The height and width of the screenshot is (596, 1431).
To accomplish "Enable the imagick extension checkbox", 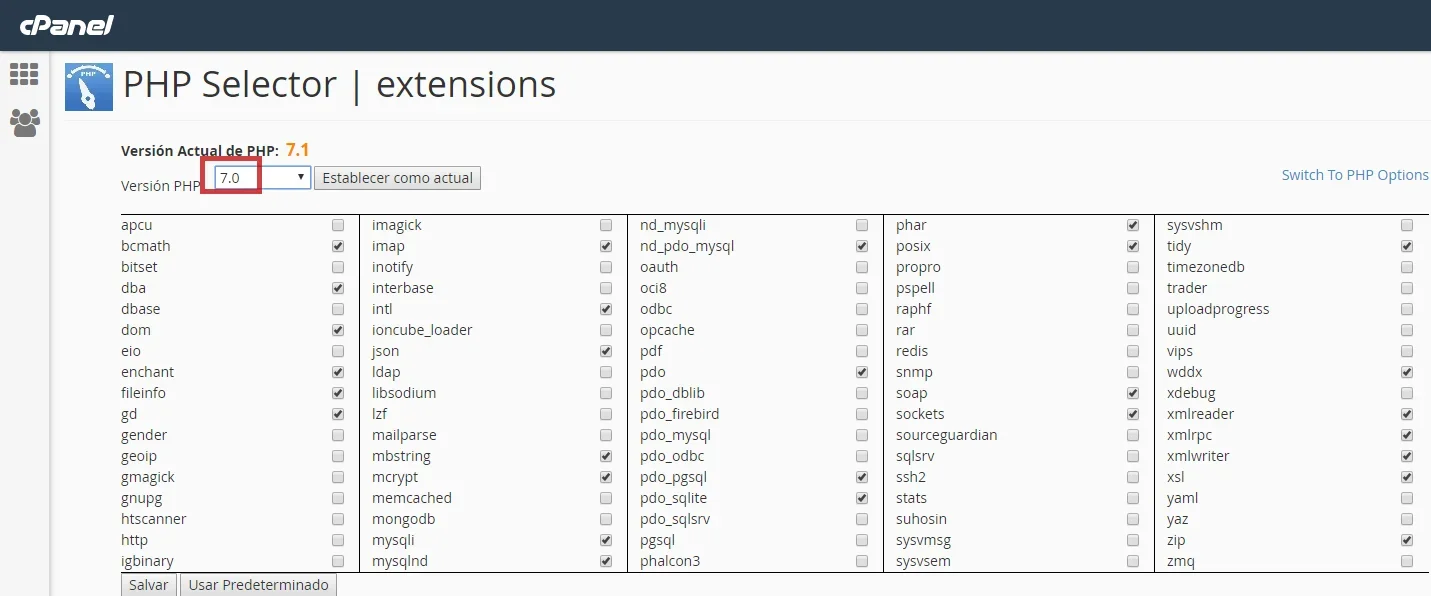I will pyautogui.click(x=606, y=225).
